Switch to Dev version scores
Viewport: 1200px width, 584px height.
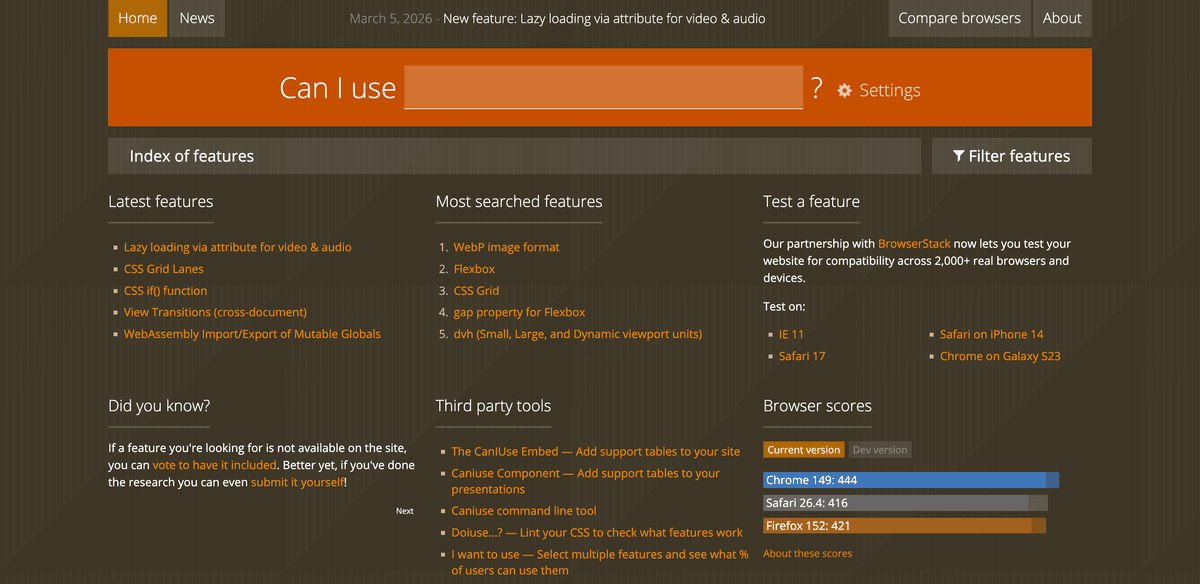(881, 450)
